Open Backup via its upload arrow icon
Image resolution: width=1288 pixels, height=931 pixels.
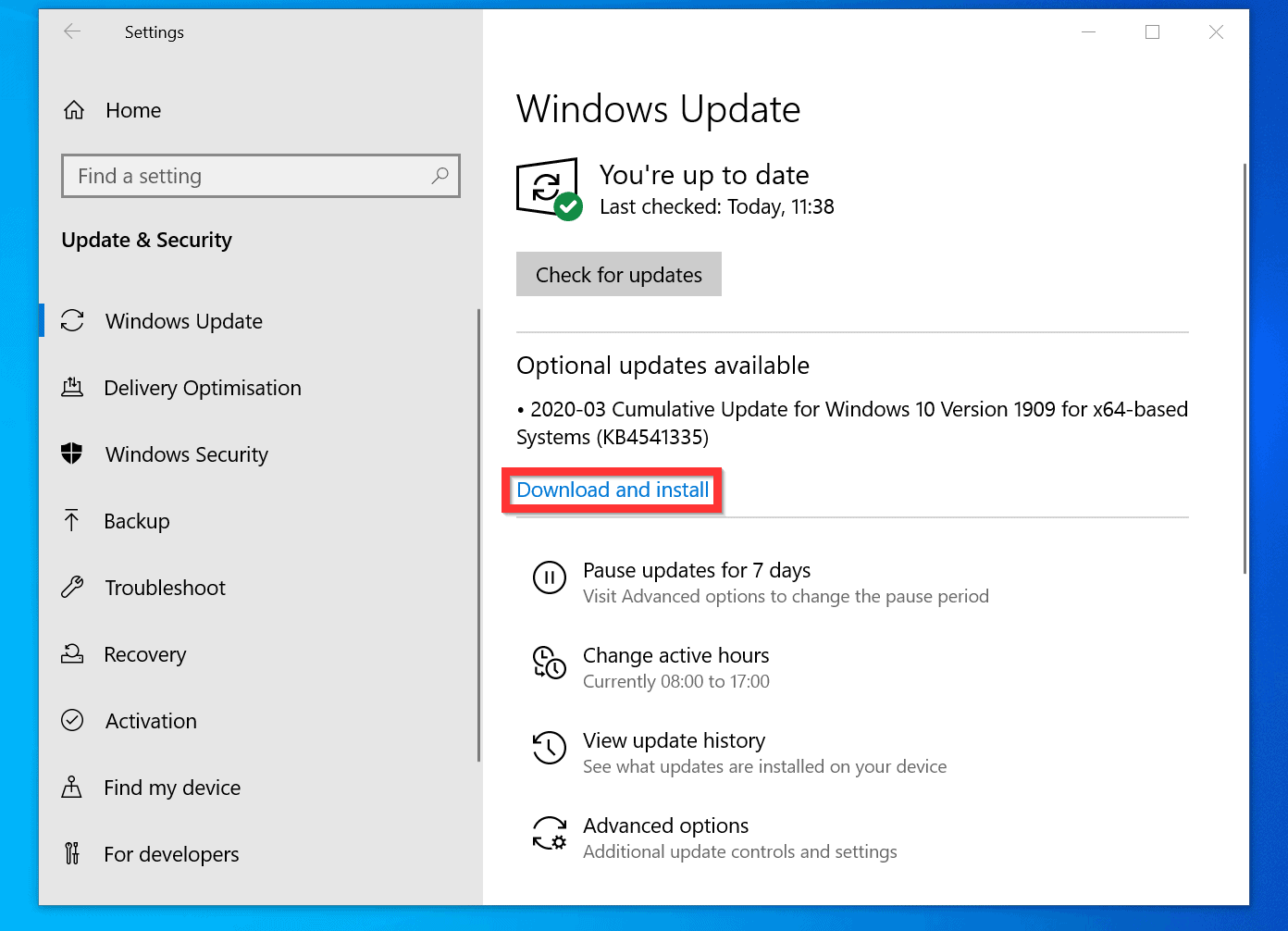click(x=73, y=520)
